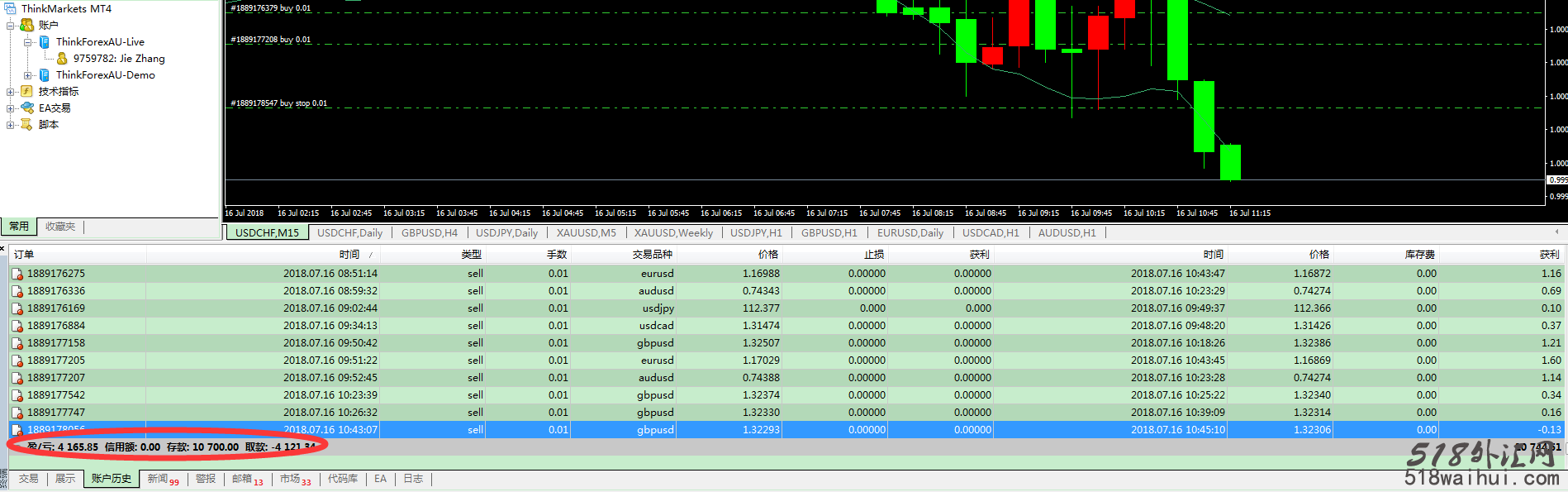Switch to the 收藏夹 favorites tab
The image size is (1568, 492).
coord(60,227)
